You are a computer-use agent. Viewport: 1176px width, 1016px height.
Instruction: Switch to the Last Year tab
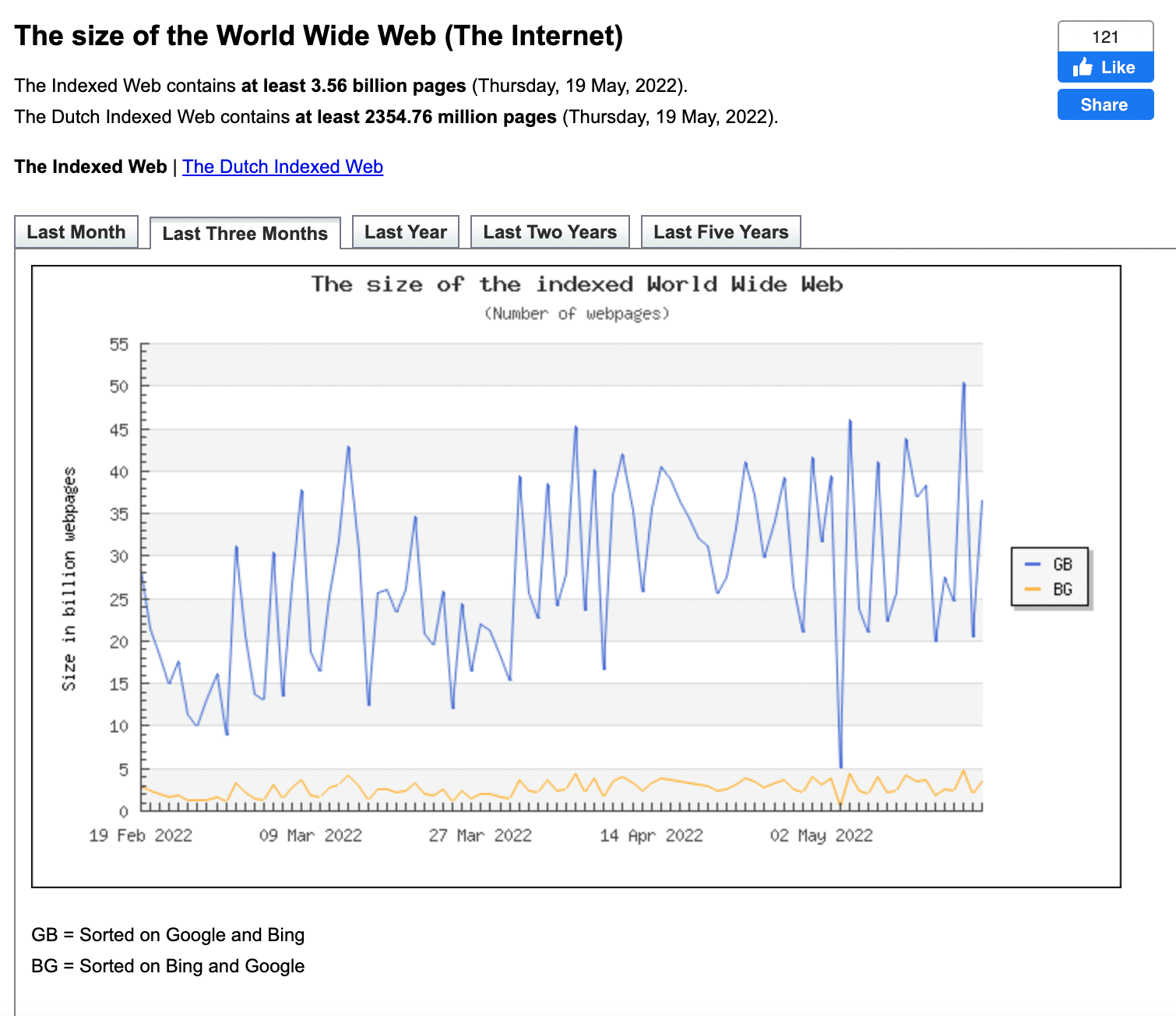[x=406, y=232]
